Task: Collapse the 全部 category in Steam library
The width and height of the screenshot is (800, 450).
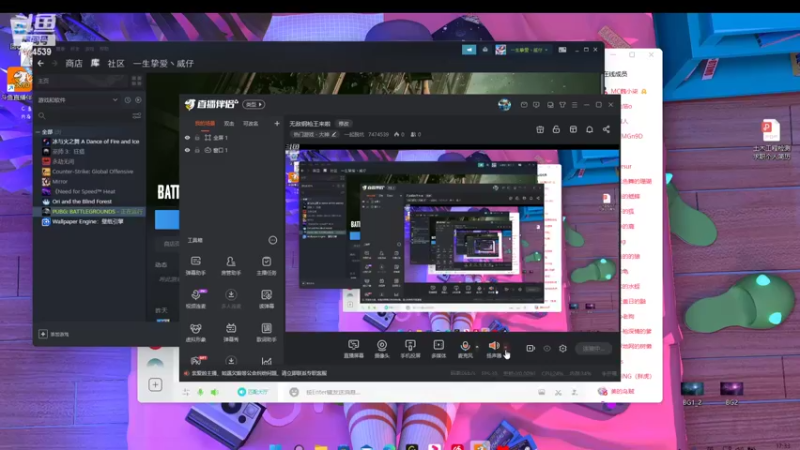Action: point(38,132)
